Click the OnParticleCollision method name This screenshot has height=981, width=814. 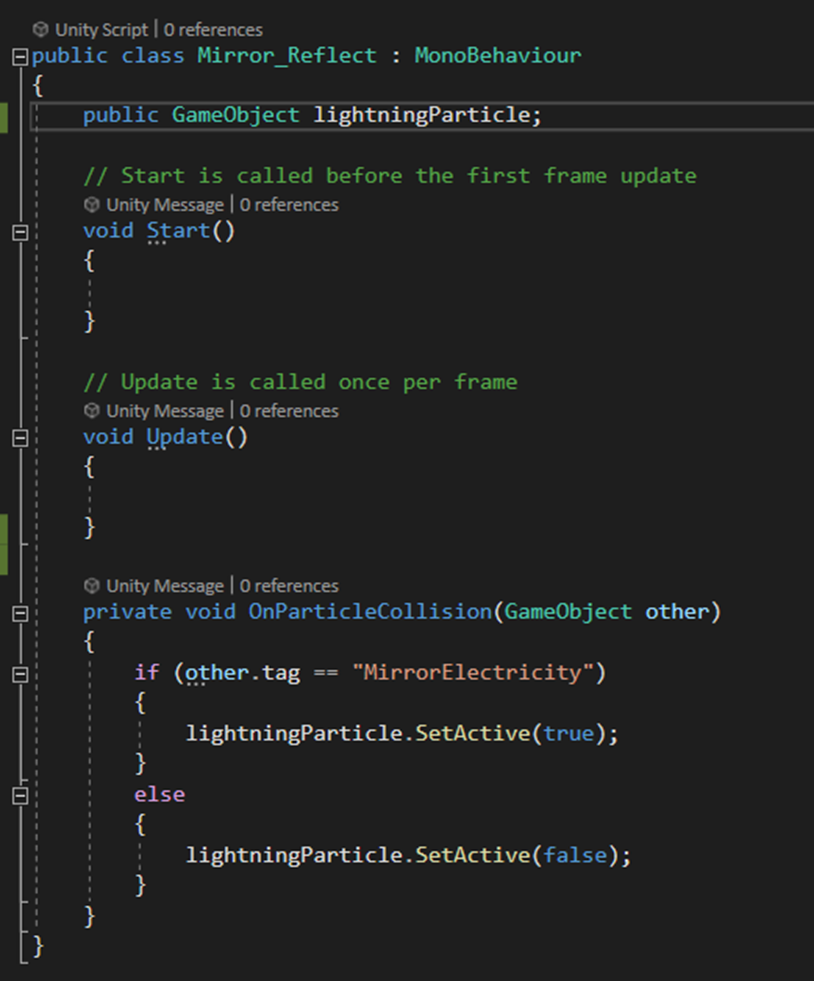370,611
